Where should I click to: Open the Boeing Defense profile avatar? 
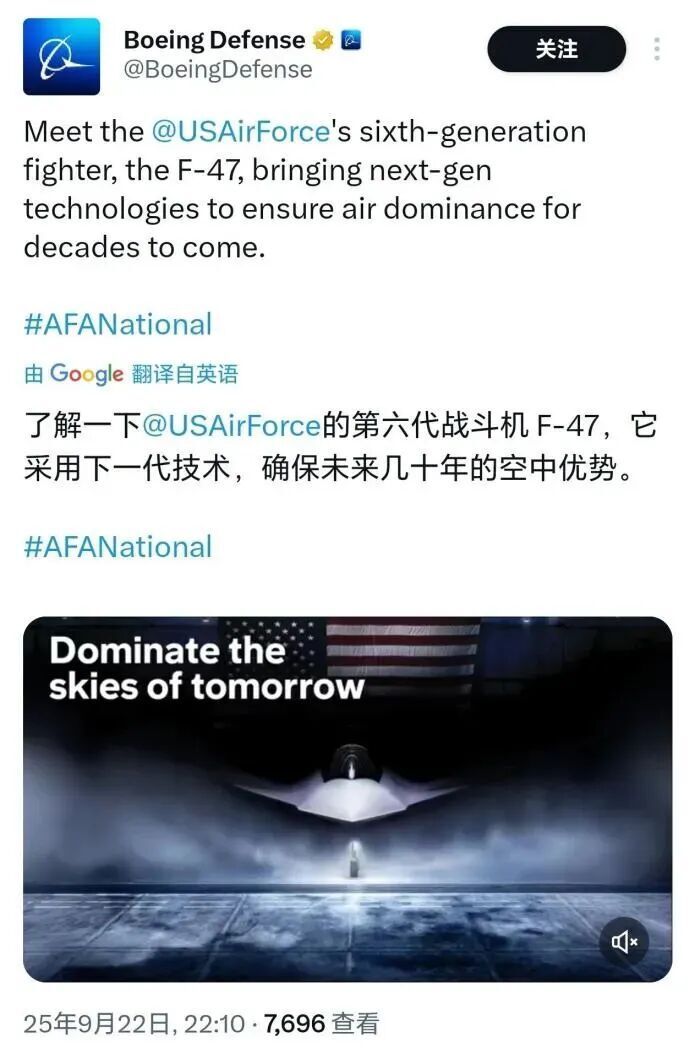pos(61,57)
